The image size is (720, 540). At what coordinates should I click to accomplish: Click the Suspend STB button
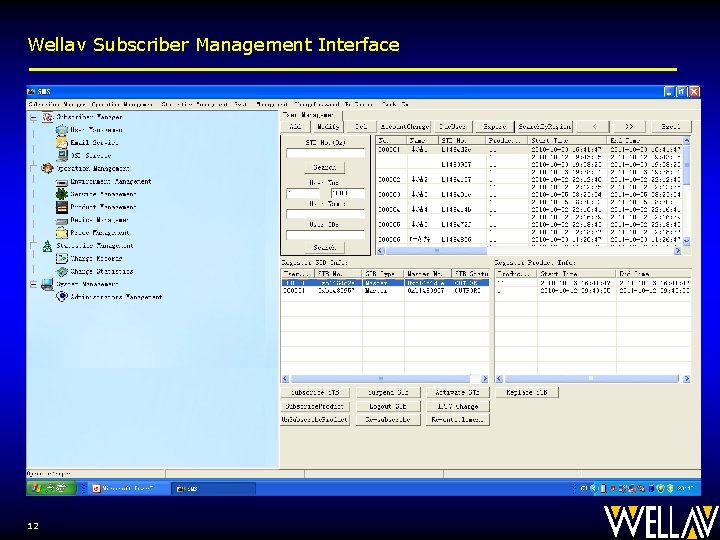pos(388,393)
